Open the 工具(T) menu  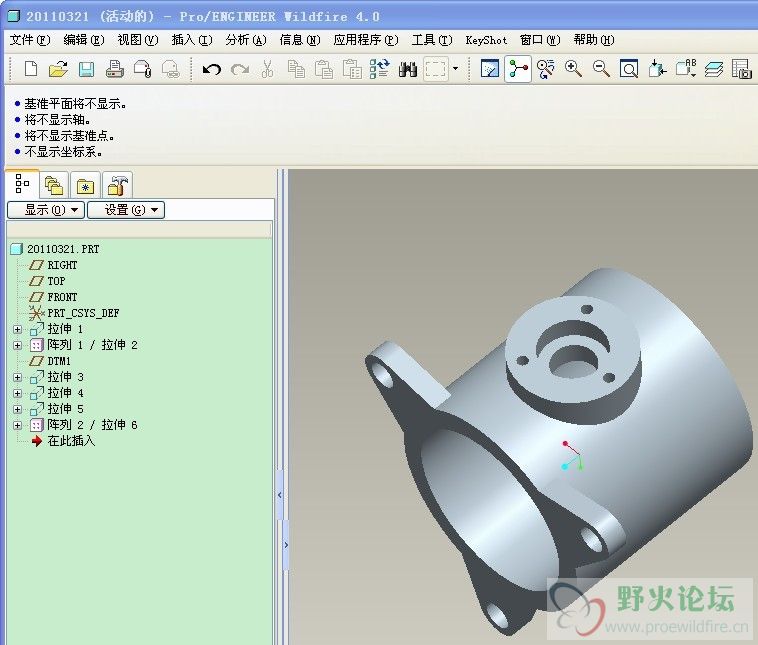[432, 40]
